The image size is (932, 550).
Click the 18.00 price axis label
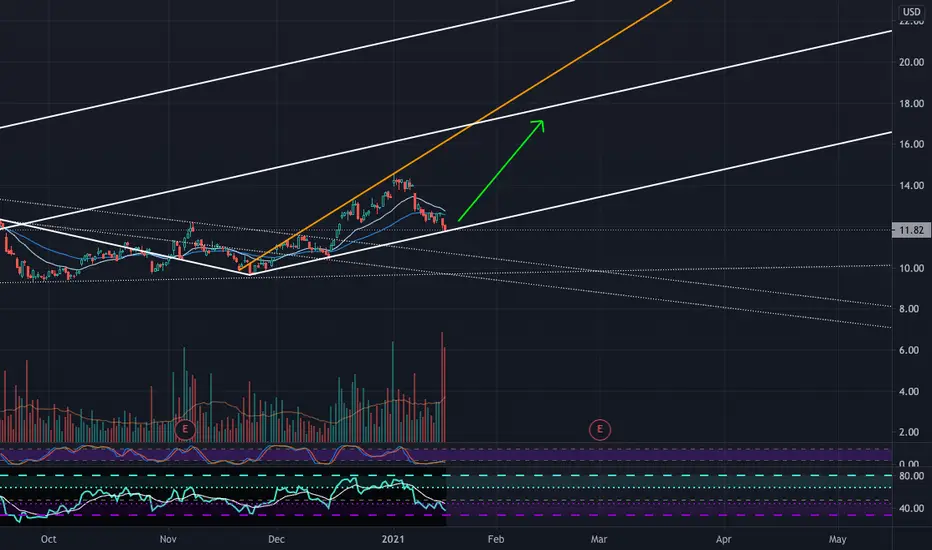point(911,103)
